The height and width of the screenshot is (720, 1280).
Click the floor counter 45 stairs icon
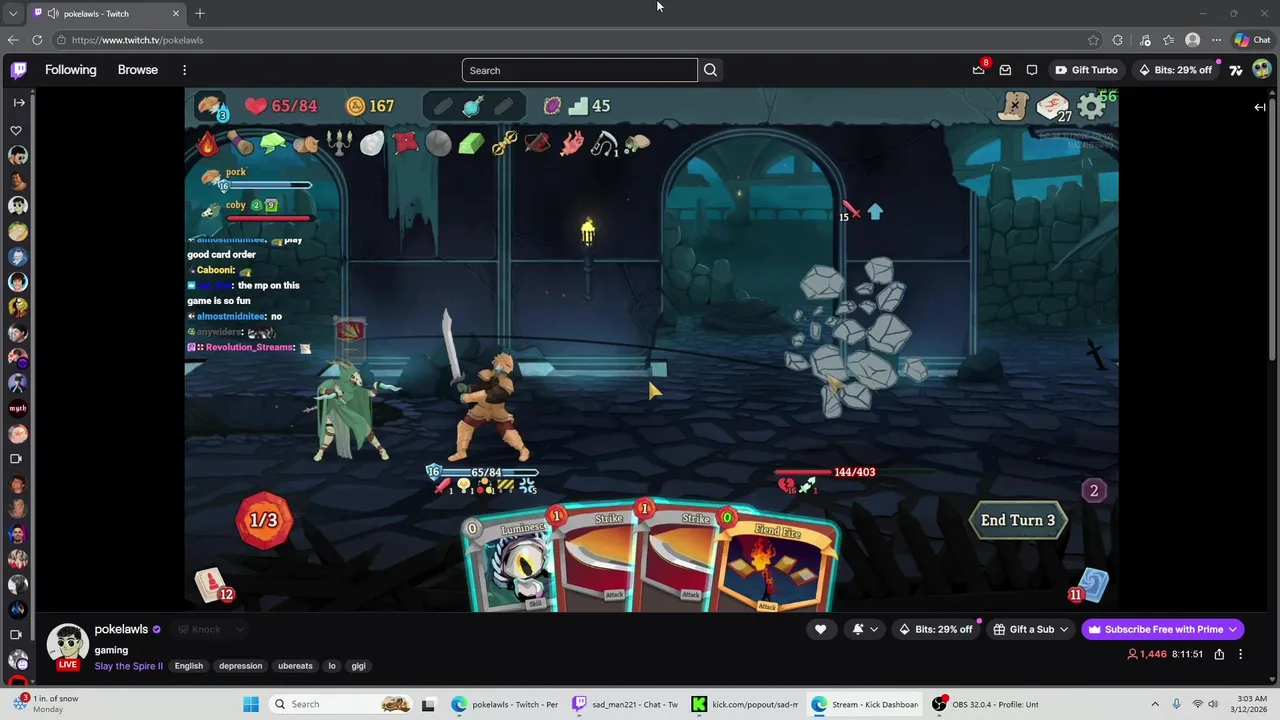590,106
